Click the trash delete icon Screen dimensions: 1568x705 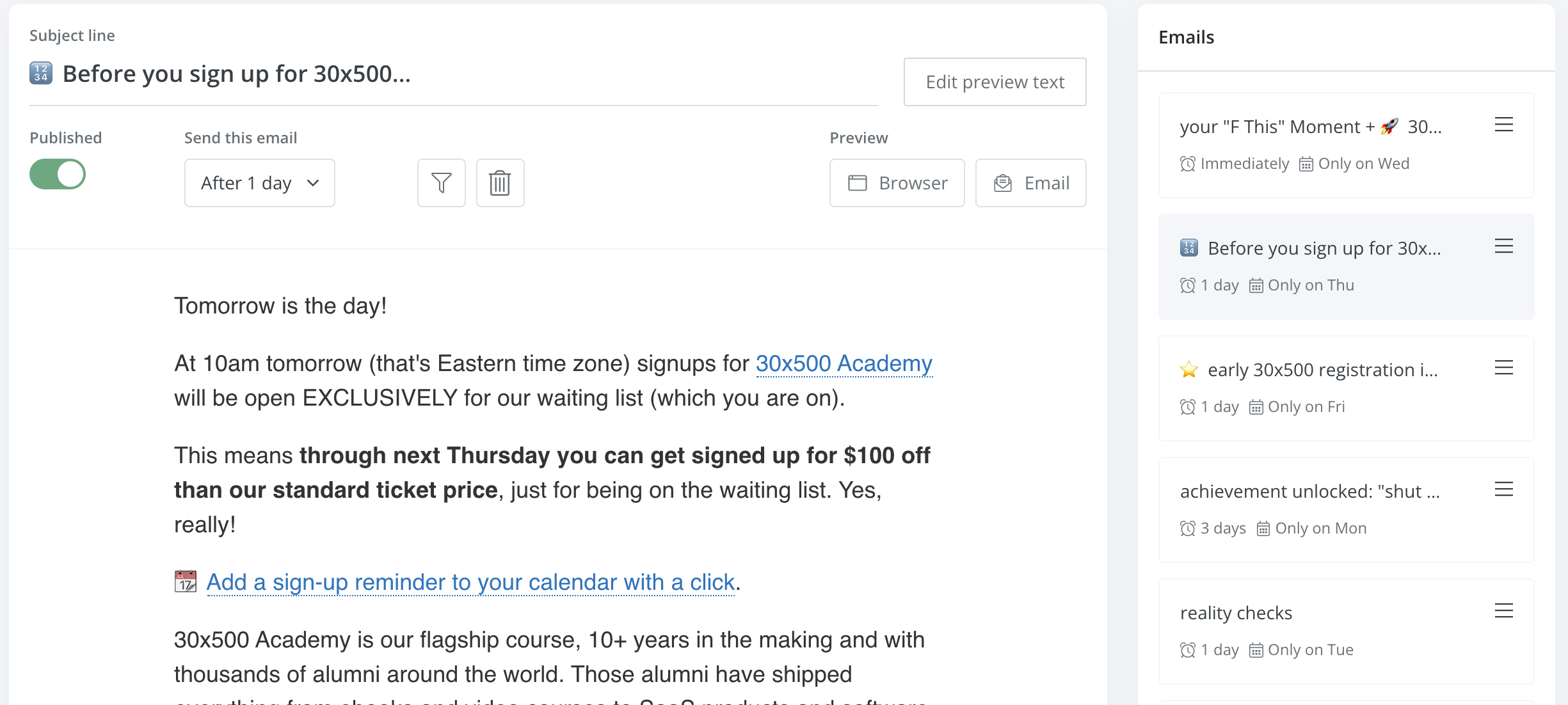500,183
